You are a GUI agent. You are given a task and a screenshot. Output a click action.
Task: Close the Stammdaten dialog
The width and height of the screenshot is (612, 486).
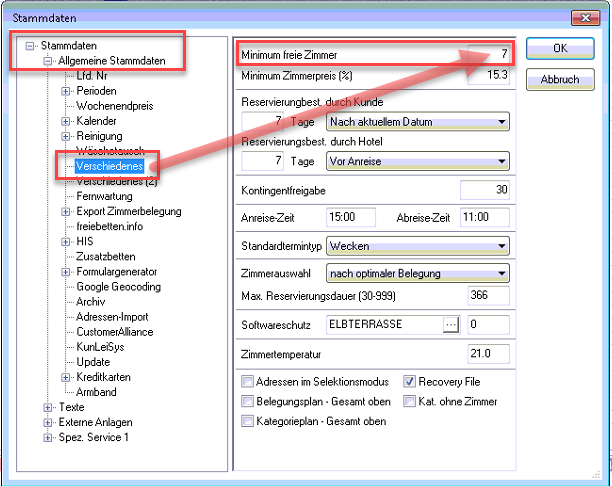point(585,18)
